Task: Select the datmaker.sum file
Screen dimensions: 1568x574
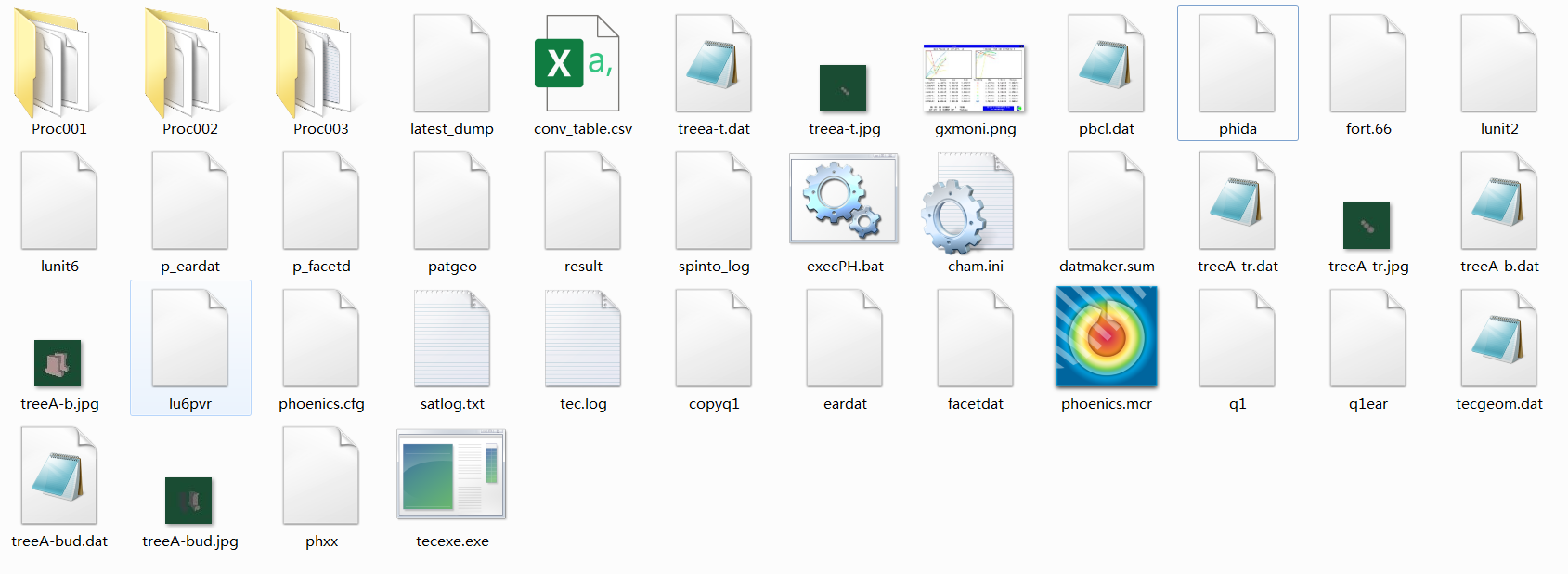Action: point(1106,202)
